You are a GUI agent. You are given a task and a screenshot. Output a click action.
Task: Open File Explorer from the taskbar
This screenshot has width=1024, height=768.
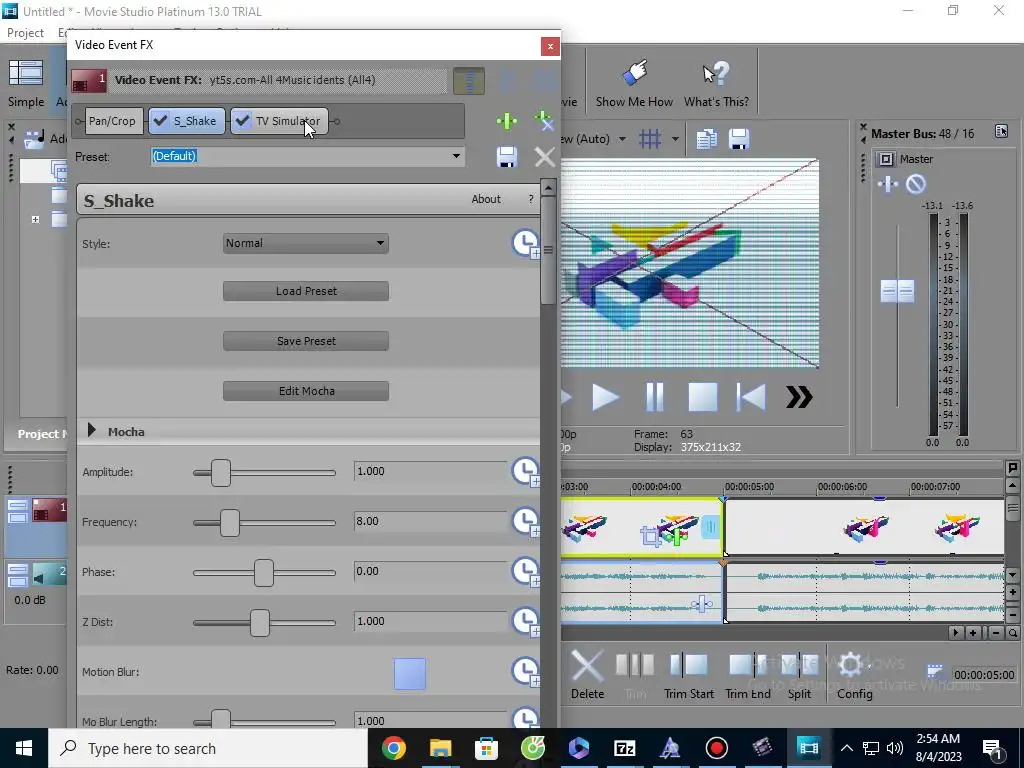pos(440,748)
